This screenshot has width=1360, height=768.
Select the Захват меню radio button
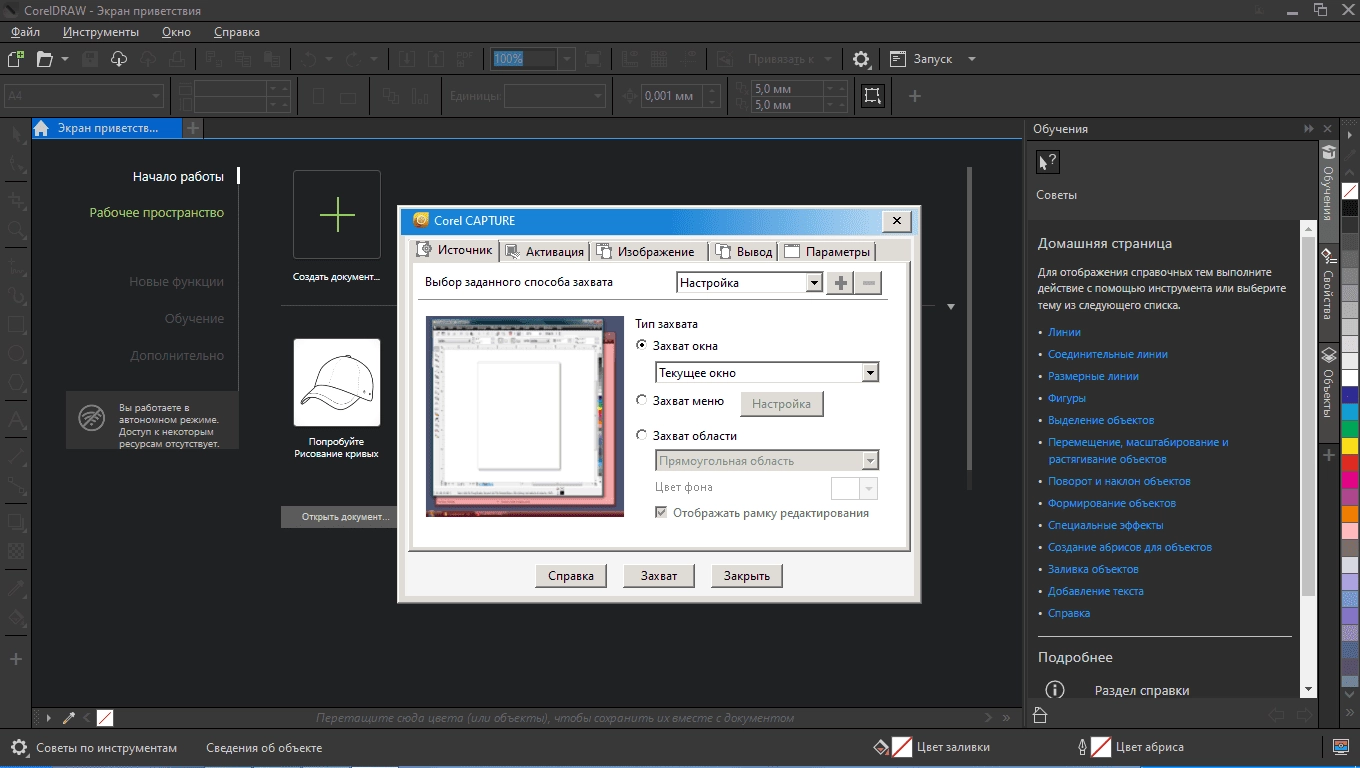point(642,400)
